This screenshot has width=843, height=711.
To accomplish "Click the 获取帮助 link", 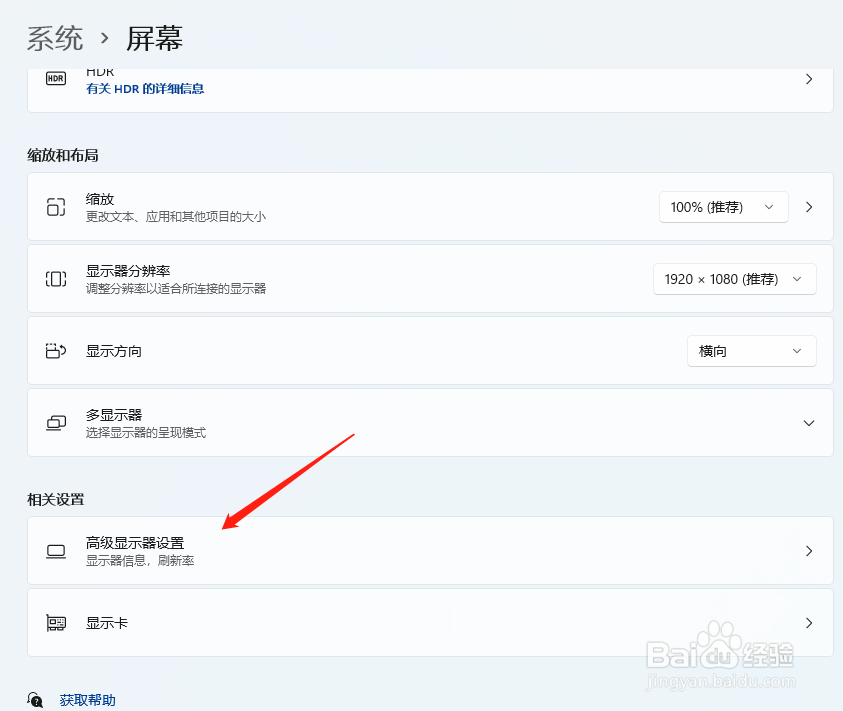I will coord(88,700).
